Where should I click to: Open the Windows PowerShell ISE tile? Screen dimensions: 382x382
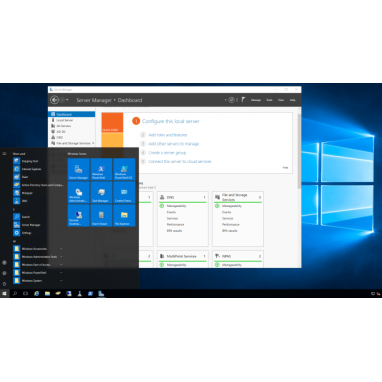pos(124,169)
